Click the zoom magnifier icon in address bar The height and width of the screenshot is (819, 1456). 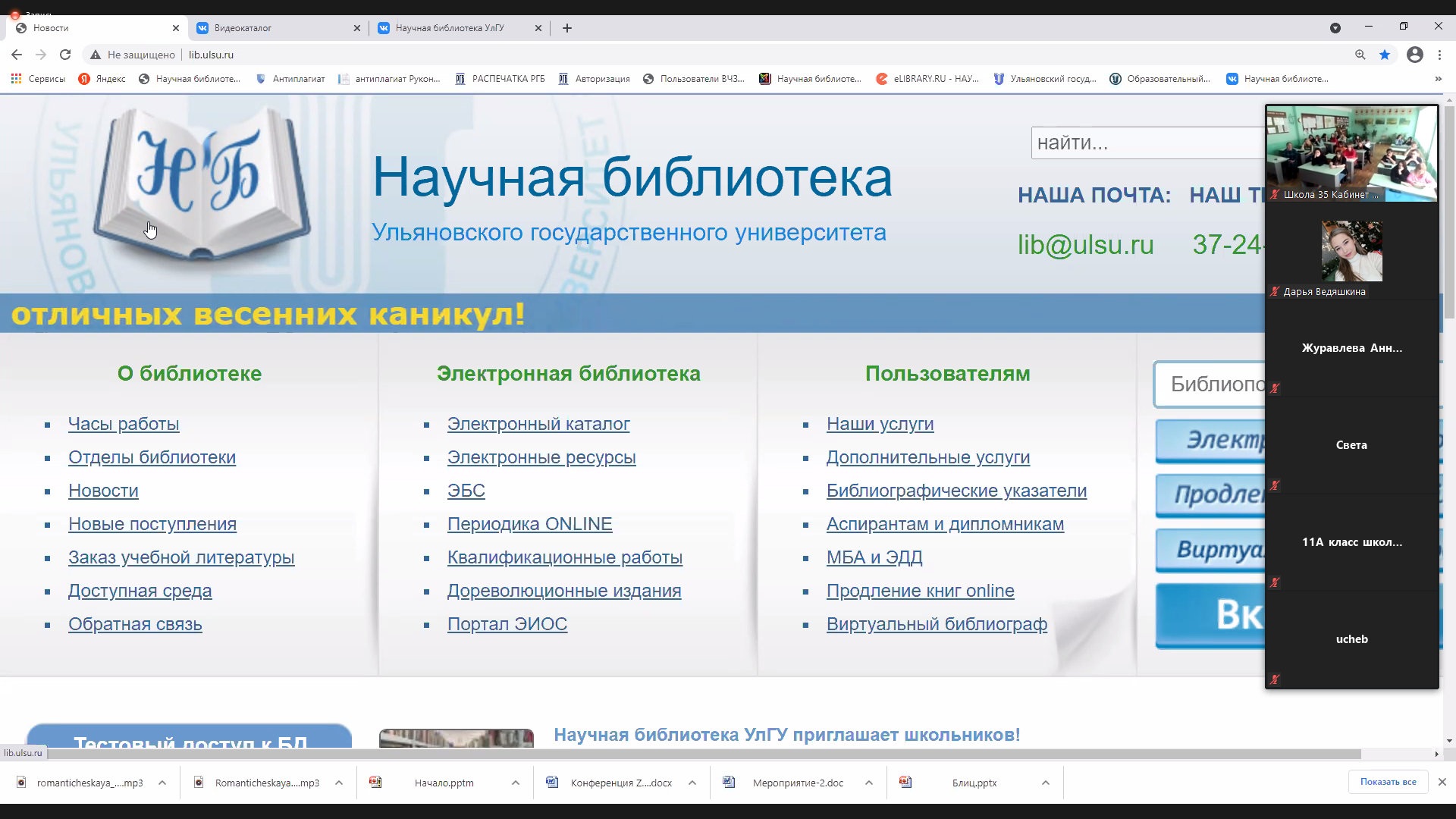pos(1360,55)
